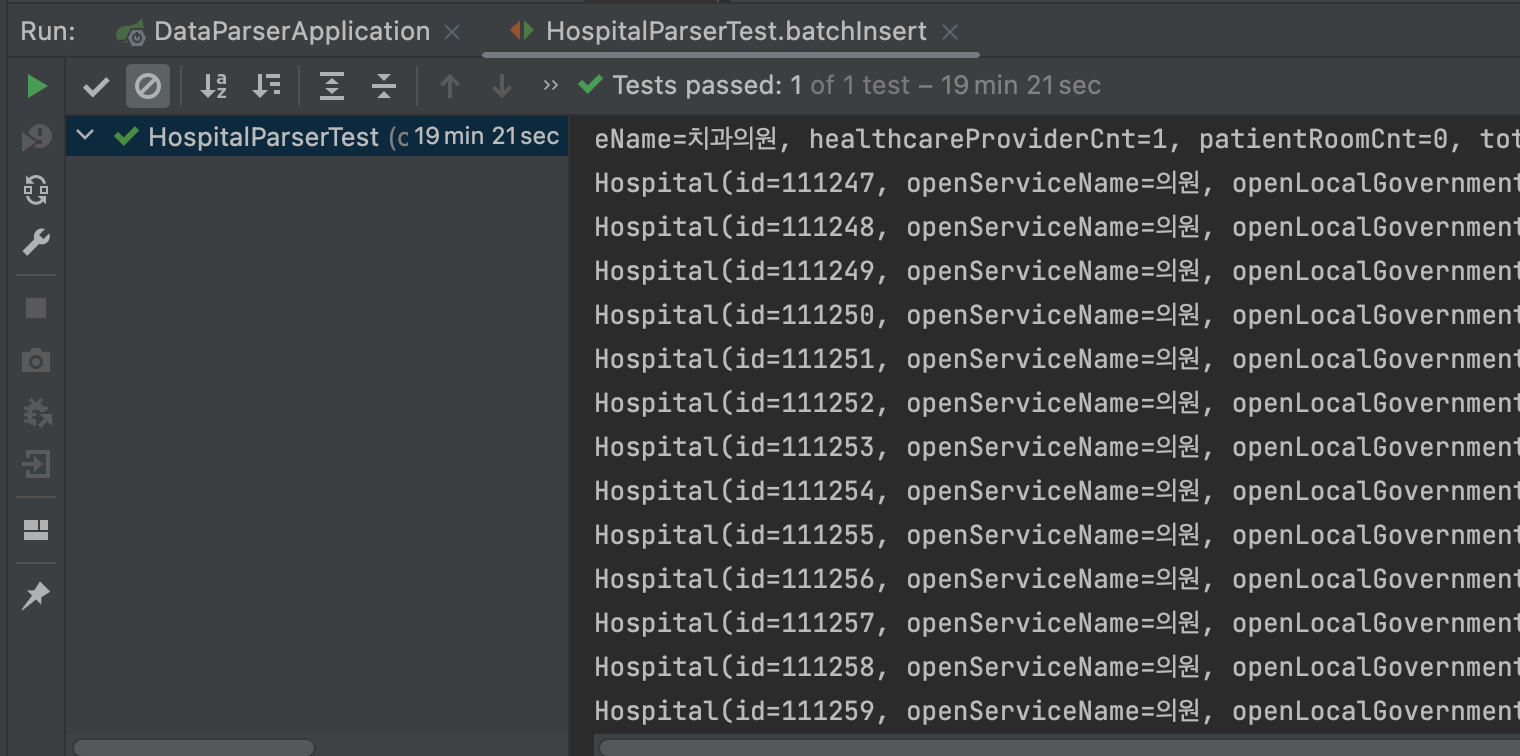Pin the current run tab
Image resolution: width=1520 pixels, height=756 pixels.
point(36,596)
